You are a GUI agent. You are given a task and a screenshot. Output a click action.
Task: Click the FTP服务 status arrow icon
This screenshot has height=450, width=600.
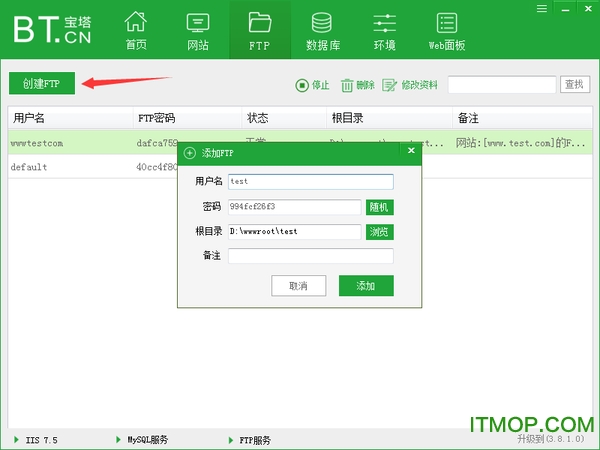(230, 440)
